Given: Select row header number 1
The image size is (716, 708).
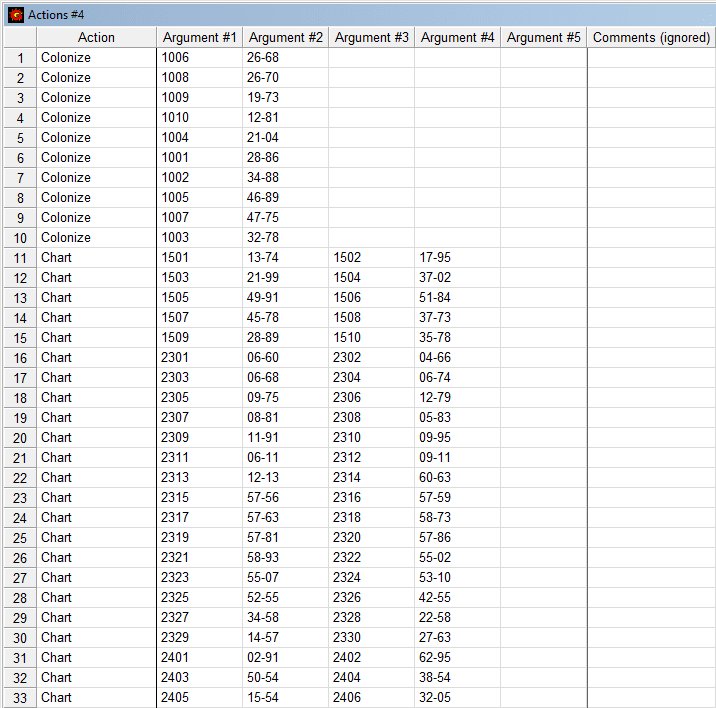Looking at the screenshot, I should 19,58.
